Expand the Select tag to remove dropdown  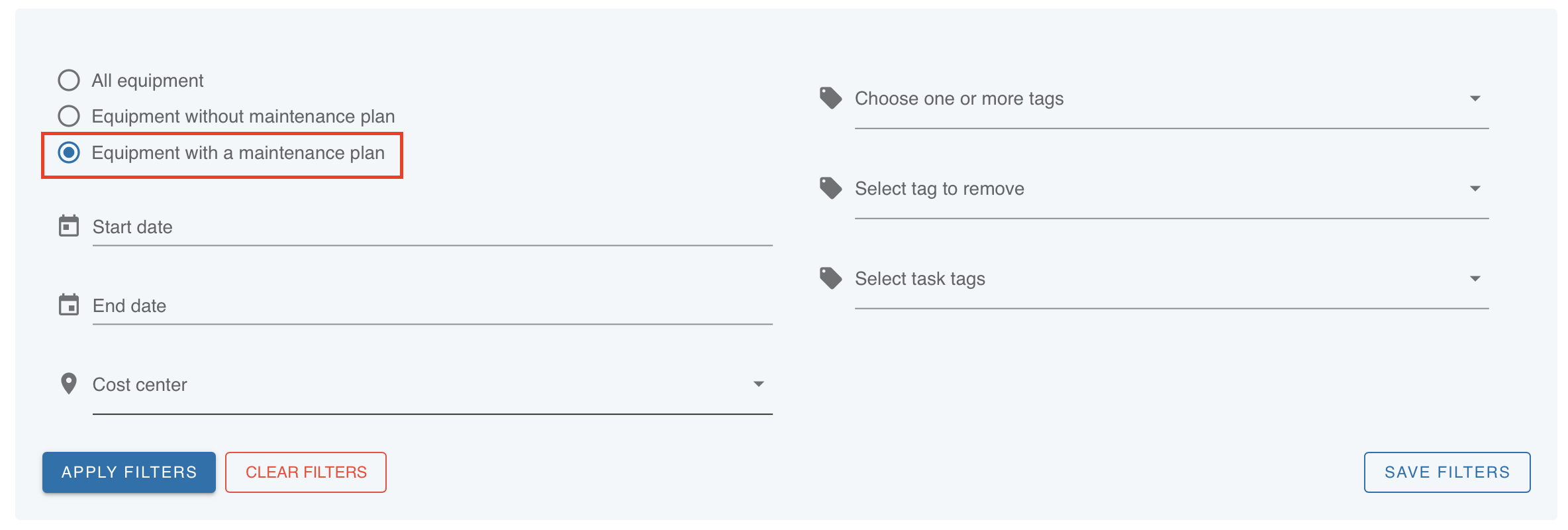click(x=1475, y=189)
